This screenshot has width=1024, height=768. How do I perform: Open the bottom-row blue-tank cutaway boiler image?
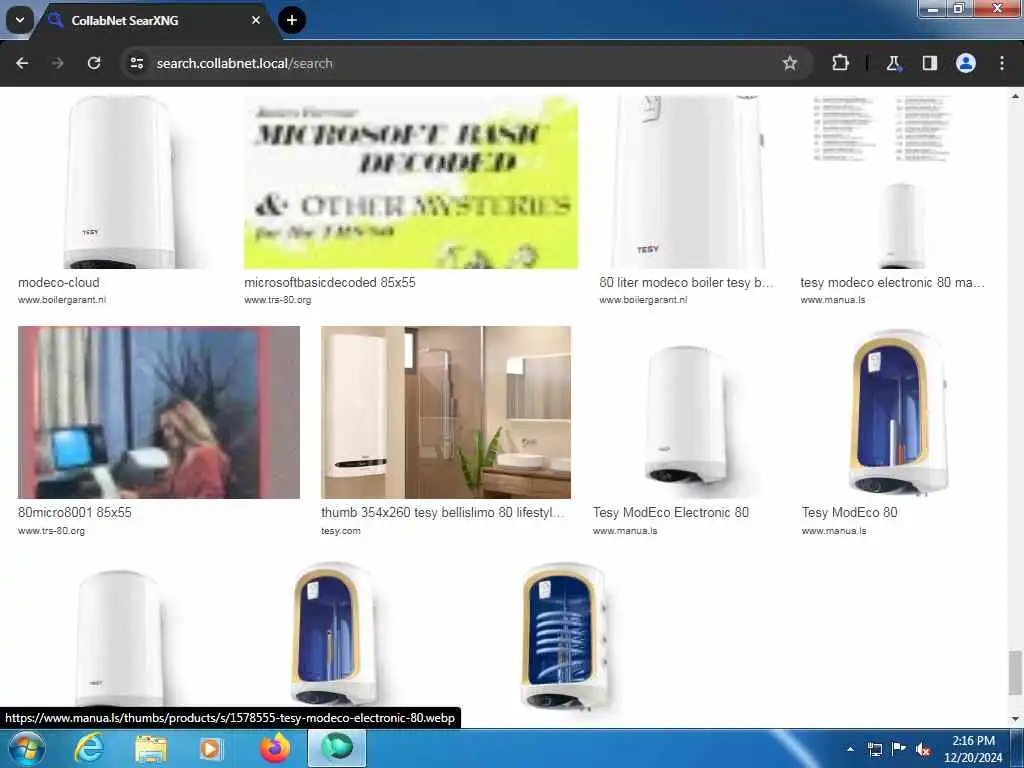[x=332, y=635]
